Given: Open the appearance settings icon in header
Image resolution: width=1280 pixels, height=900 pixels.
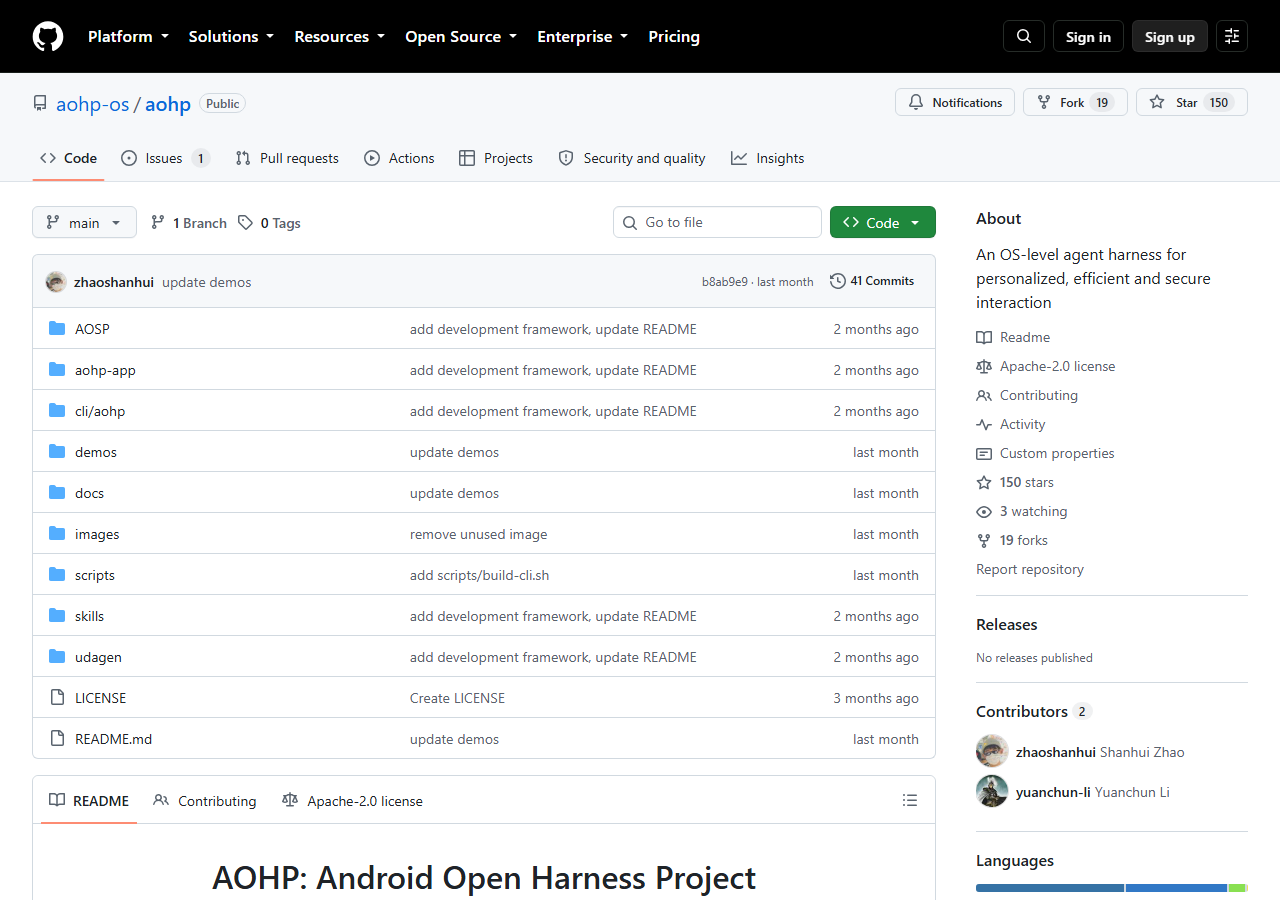Looking at the screenshot, I should tap(1232, 37).
